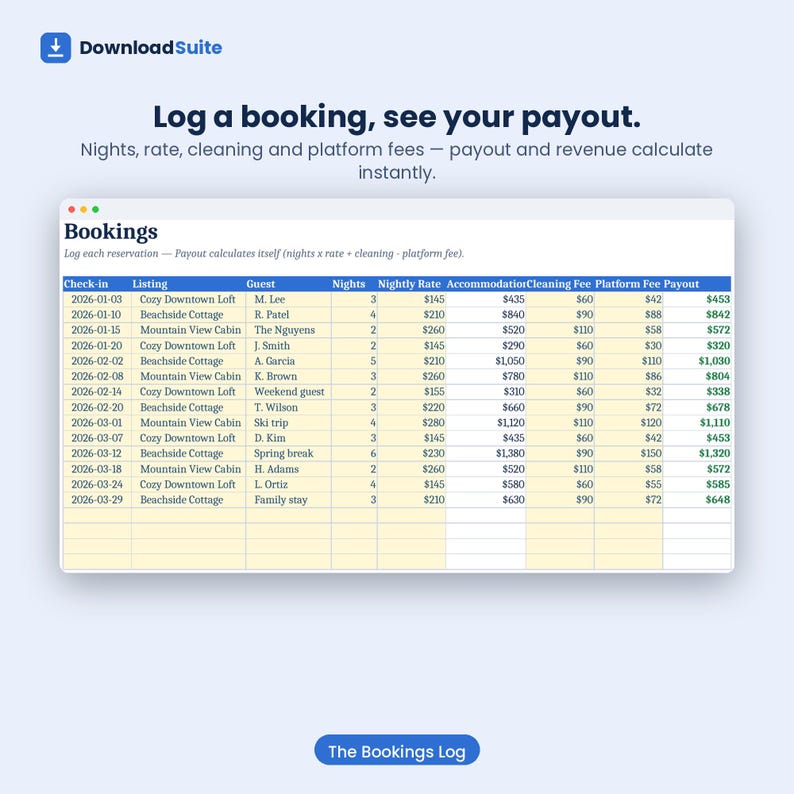Screen dimensions: 794x794
Task: Select guest cell Spring break
Action: [288, 453]
